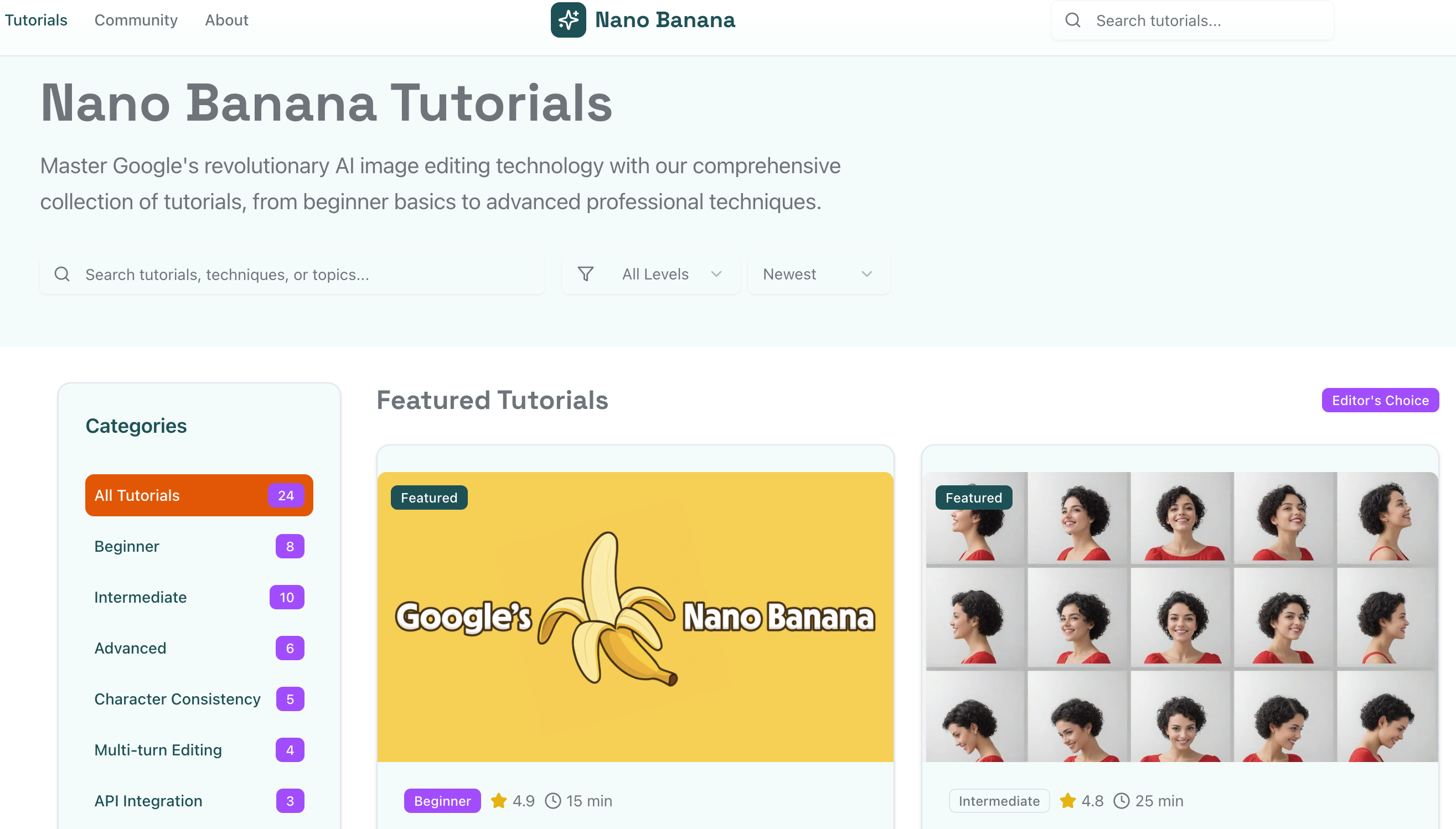The height and width of the screenshot is (829, 1456).
Task: Click the Nano Banana Tutorials page title
Action: [326, 102]
